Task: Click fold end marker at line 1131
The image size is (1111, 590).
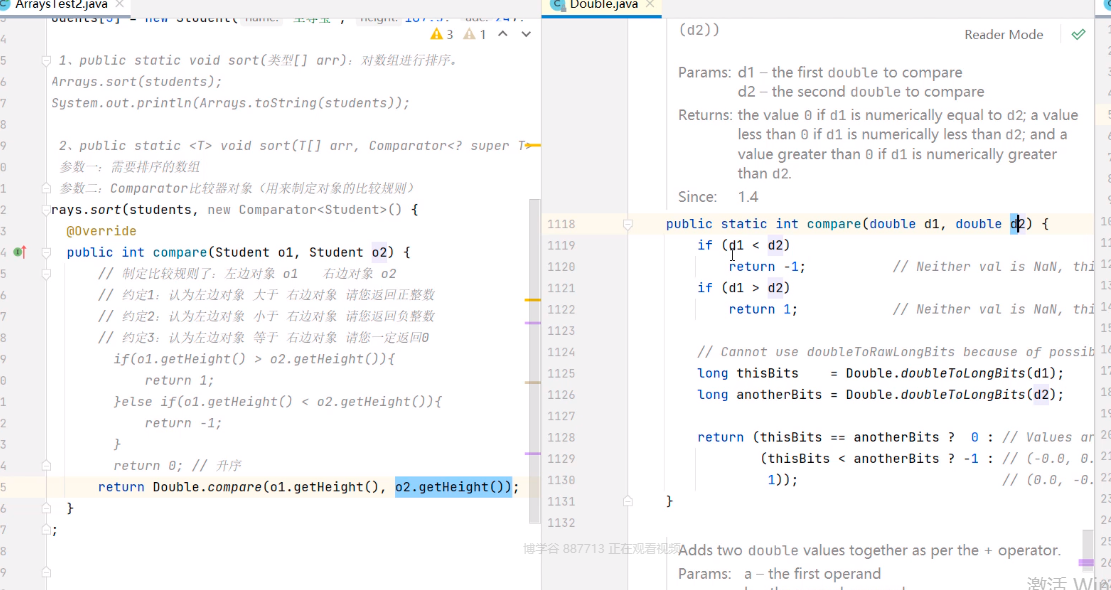Action: [627, 501]
